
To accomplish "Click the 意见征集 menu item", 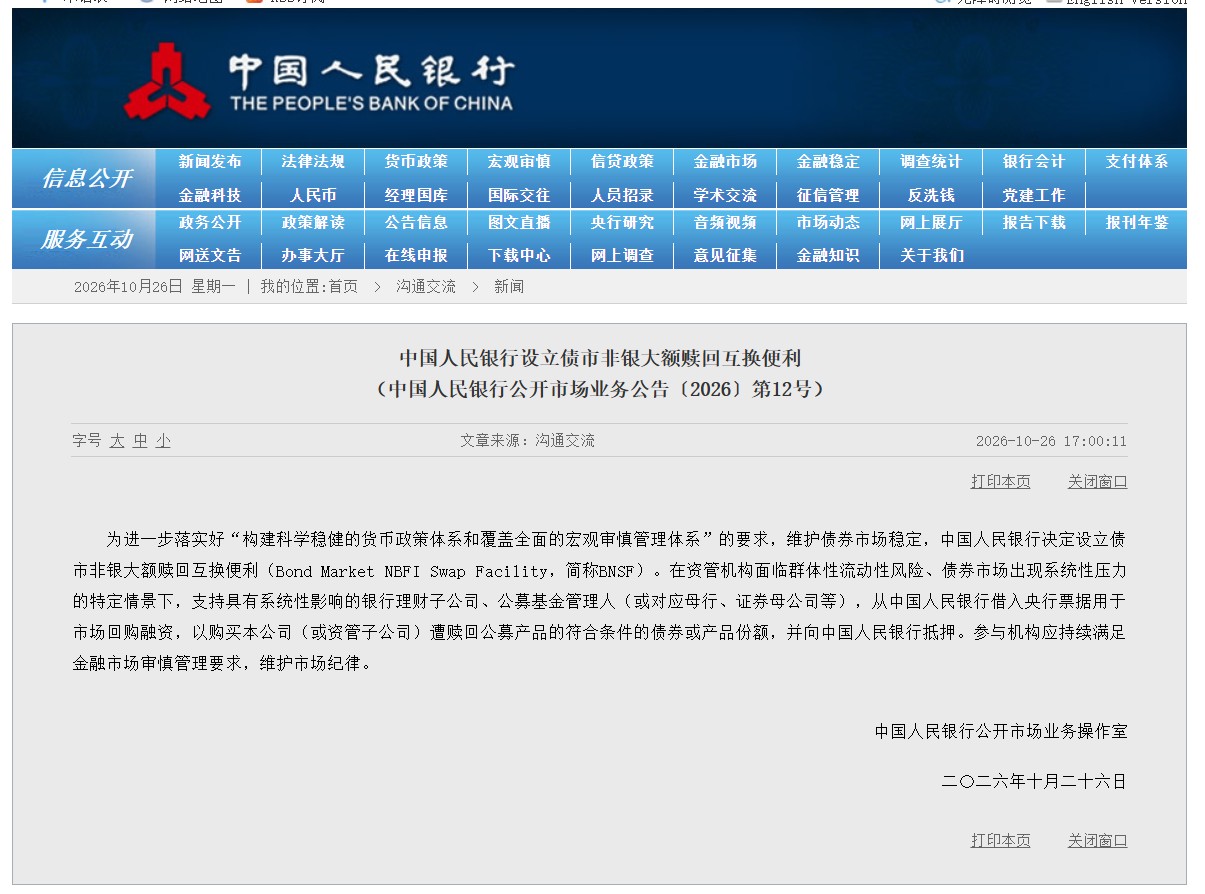I will [725, 255].
